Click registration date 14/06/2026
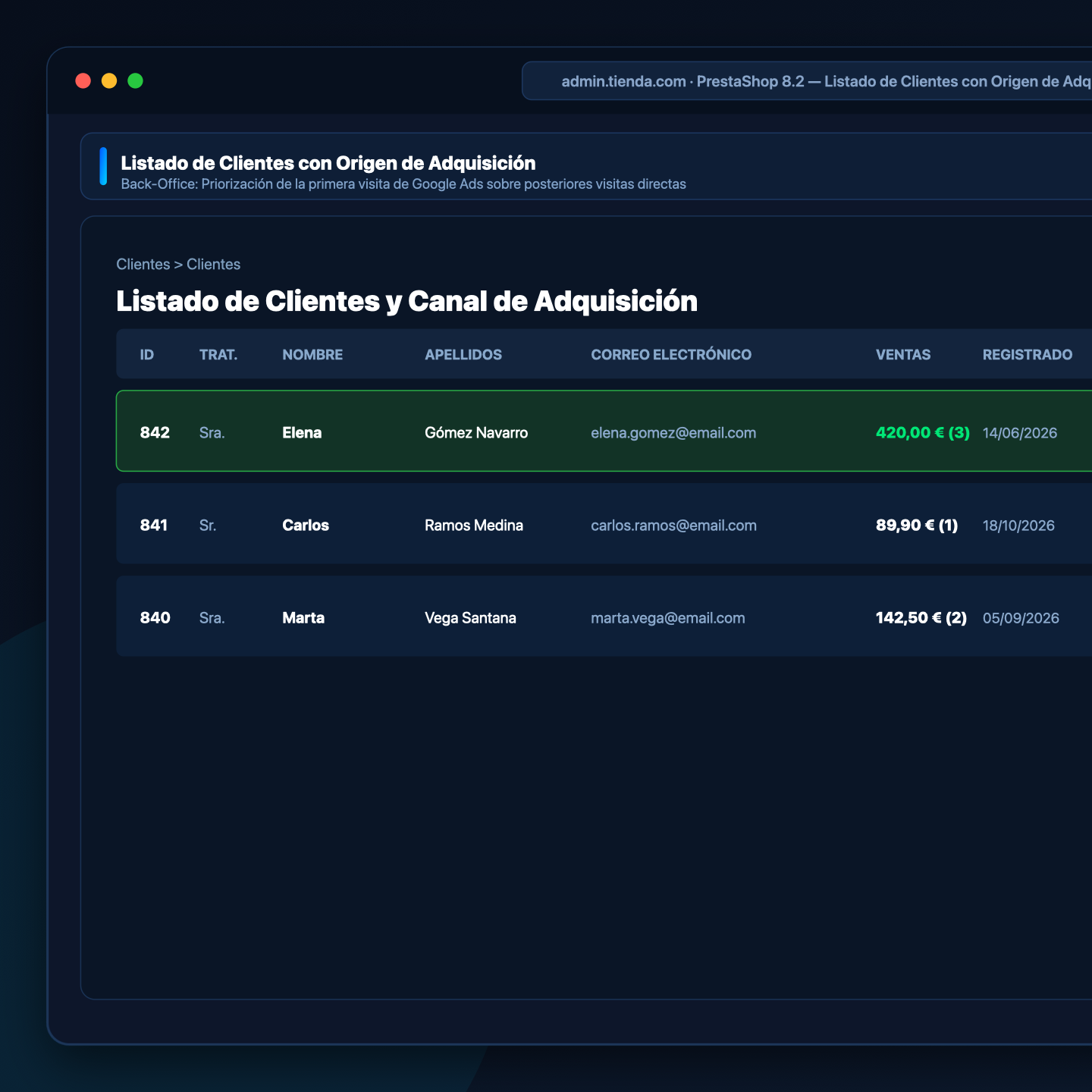This screenshot has height=1092, width=1092. tap(1020, 433)
